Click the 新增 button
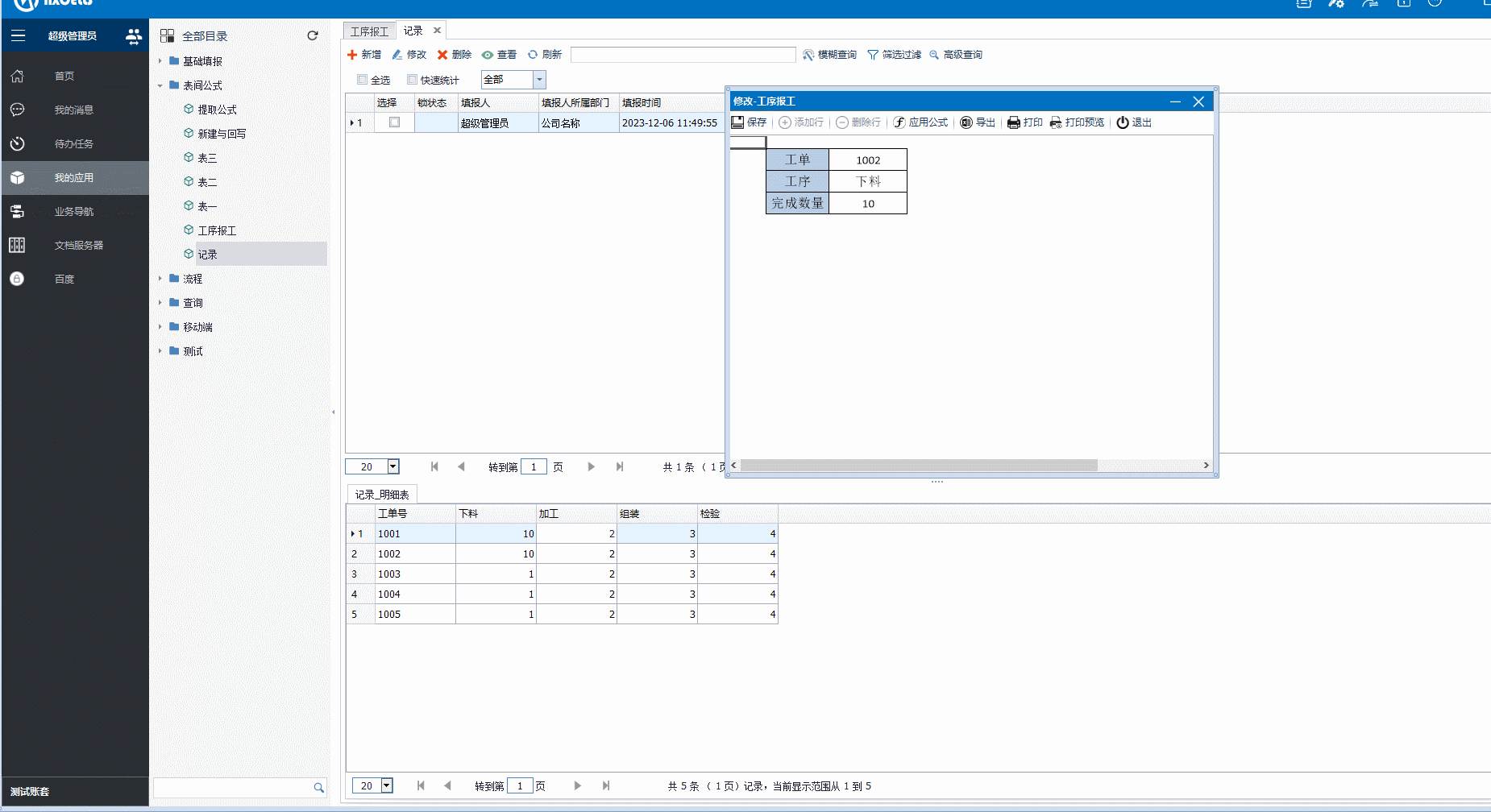The image size is (1491, 812). [x=364, y=55]
